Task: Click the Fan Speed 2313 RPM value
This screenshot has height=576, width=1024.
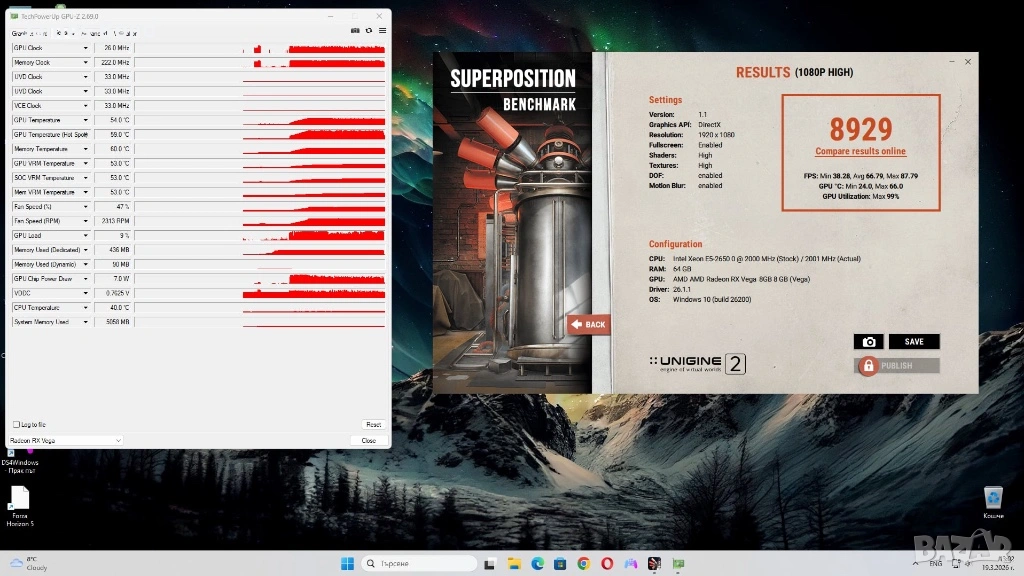Action: tap(114, 221)
